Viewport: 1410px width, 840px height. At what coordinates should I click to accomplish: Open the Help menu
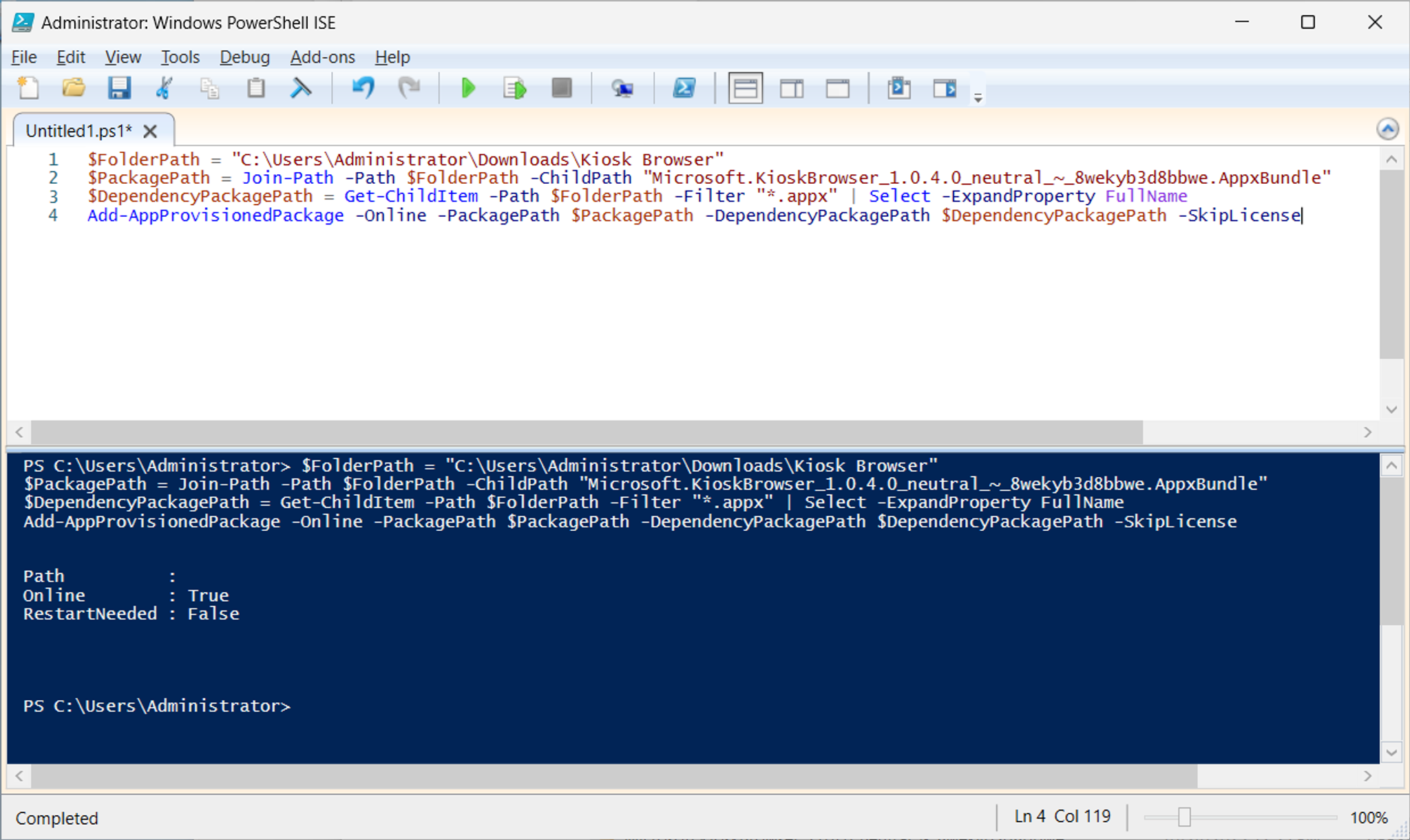[392, 57]
